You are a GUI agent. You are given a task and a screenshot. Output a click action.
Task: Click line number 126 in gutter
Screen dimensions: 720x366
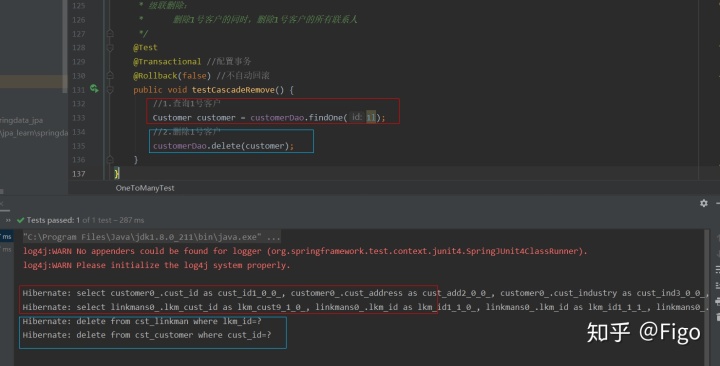[x=79, y=20]
